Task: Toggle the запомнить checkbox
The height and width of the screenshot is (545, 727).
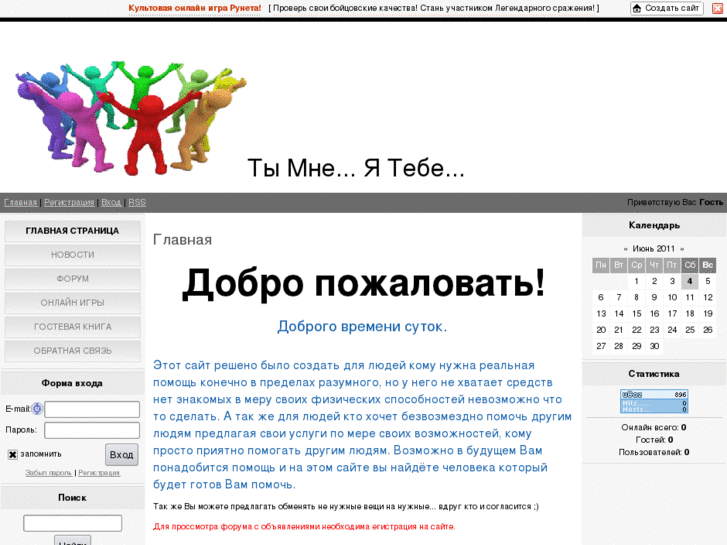Action: (13, 455)
